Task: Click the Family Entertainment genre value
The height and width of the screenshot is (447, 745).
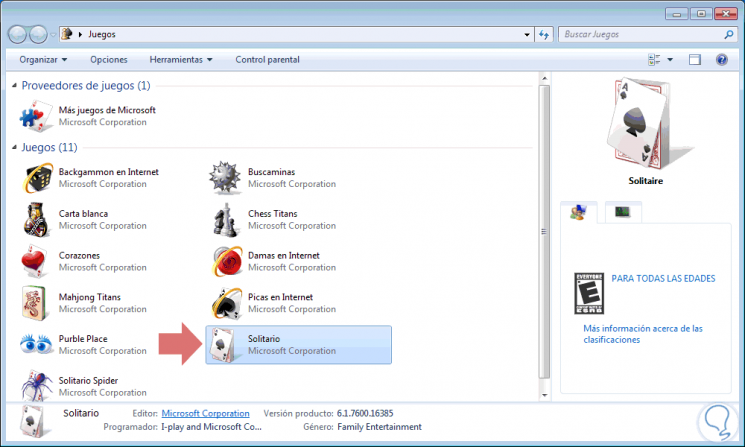Action: (x=379, y=427)
